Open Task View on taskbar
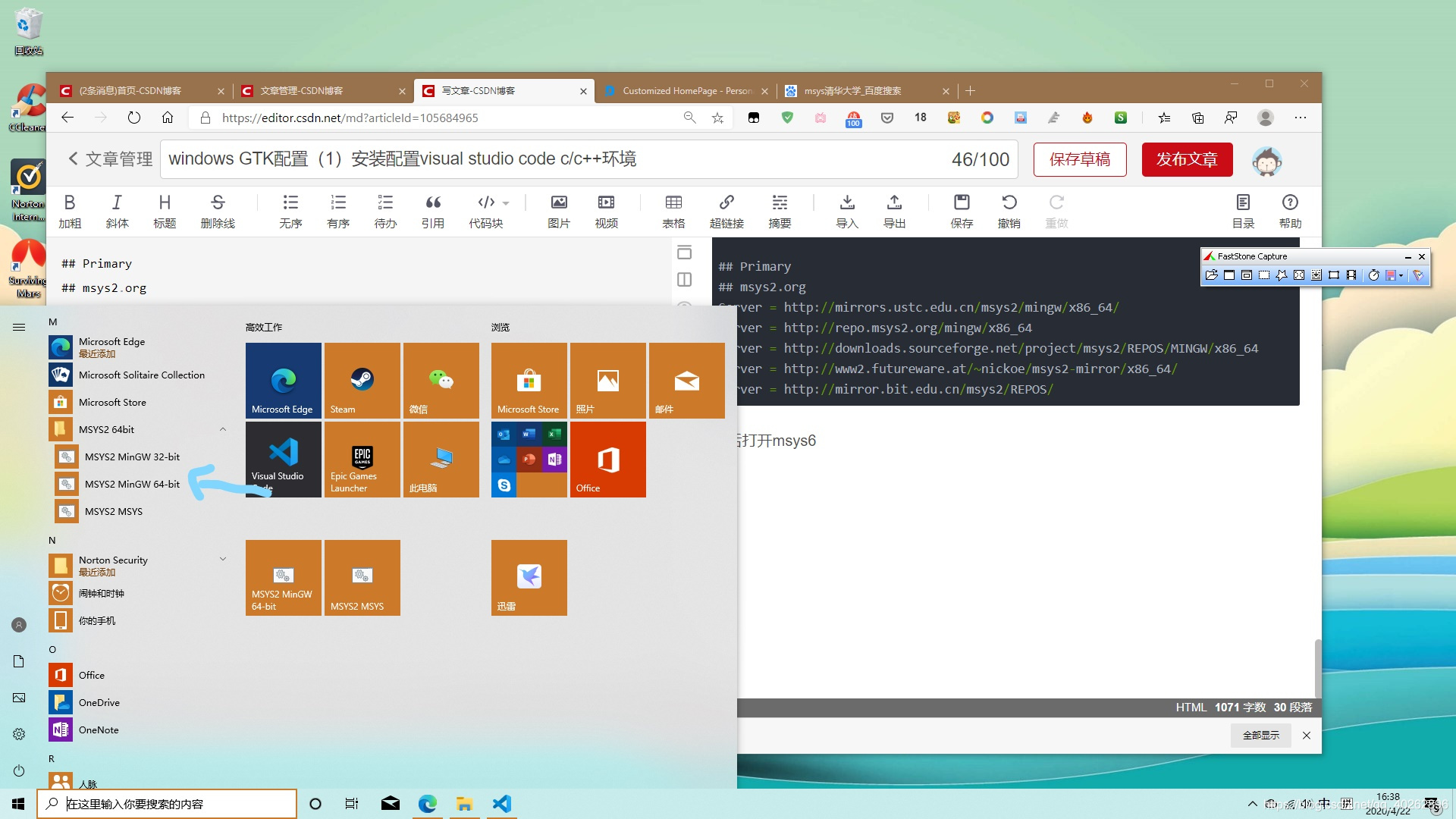Screen dimensions: 1456x819 coord(352,804)
